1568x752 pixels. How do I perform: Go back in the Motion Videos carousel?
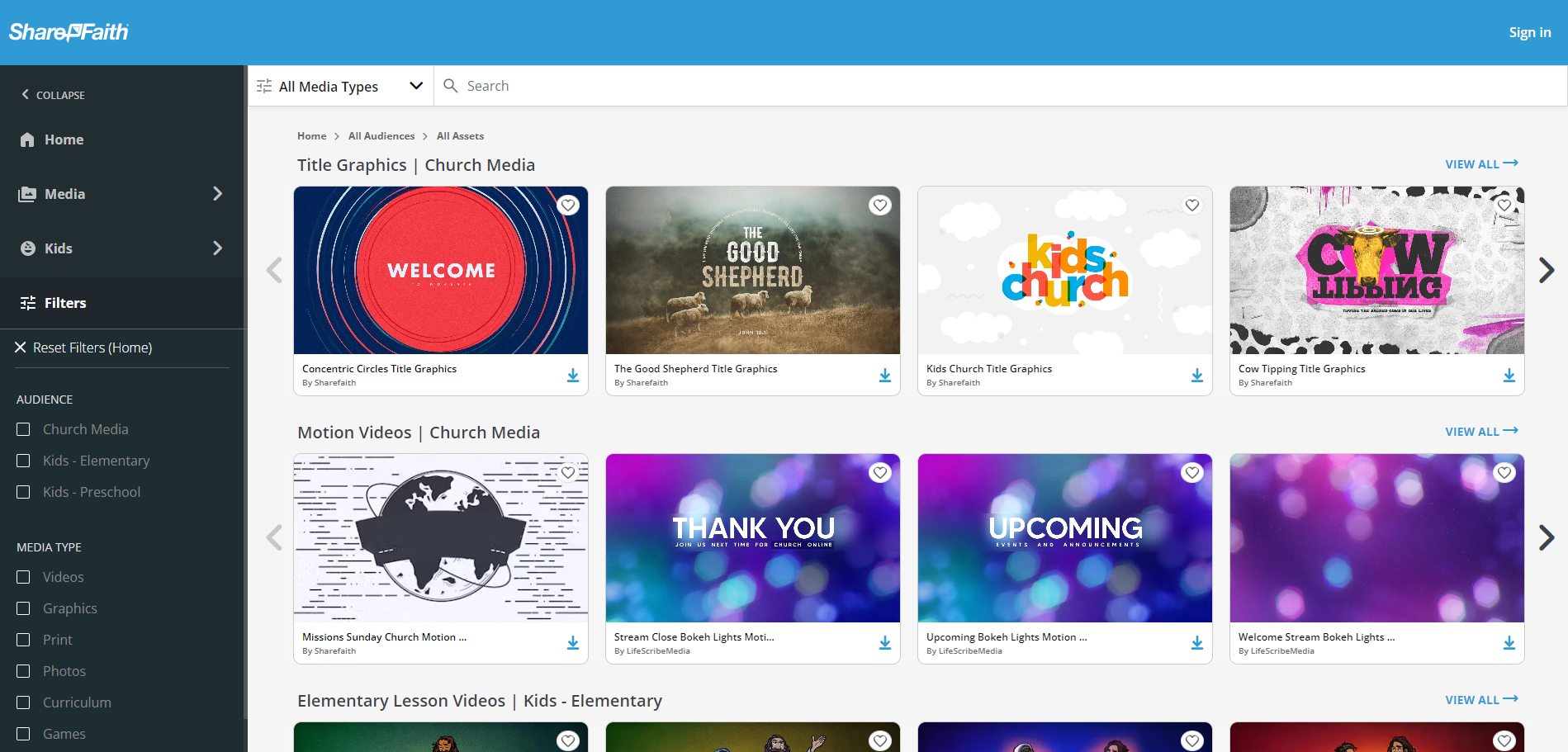274,537
